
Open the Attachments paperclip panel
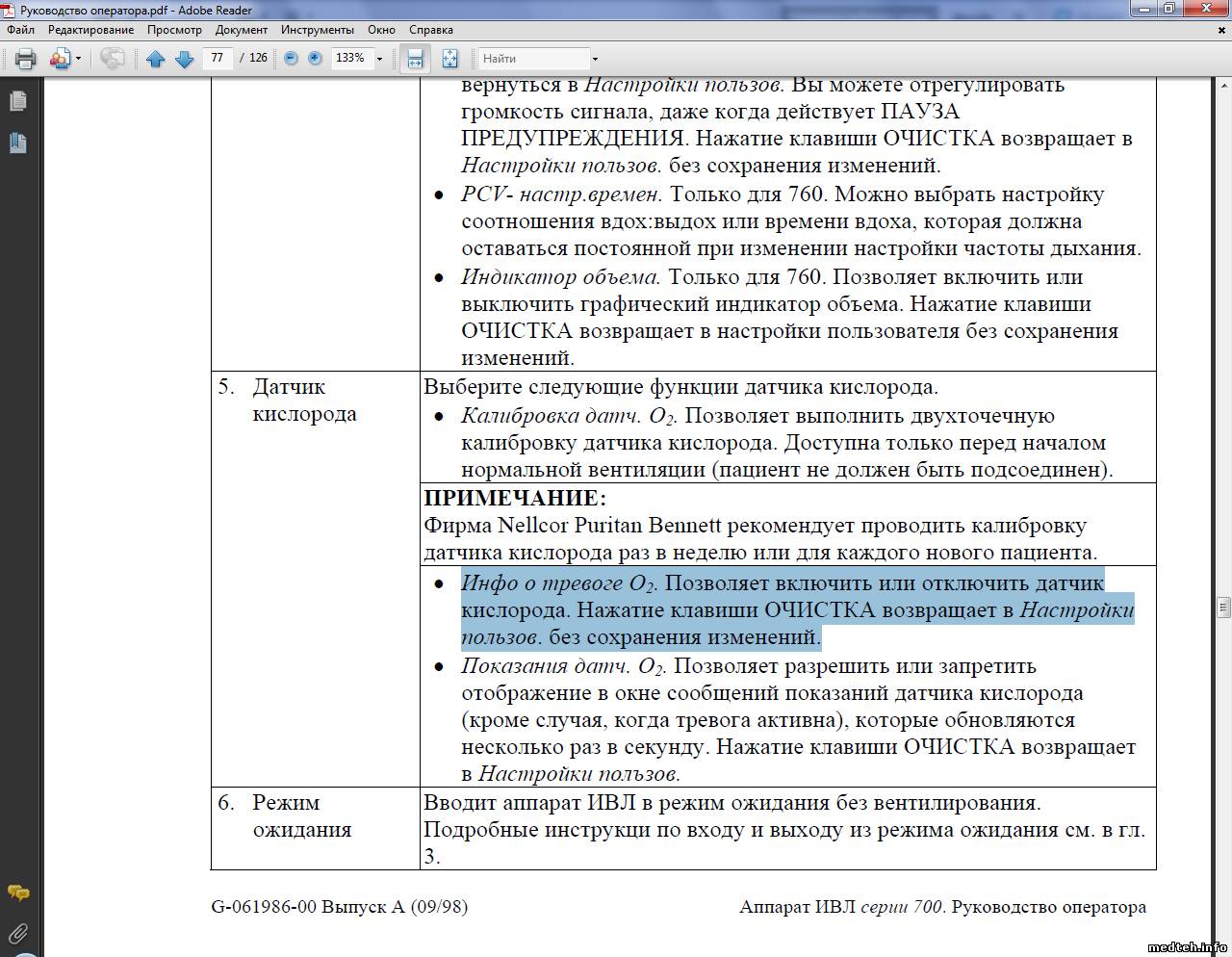point(17,933)
